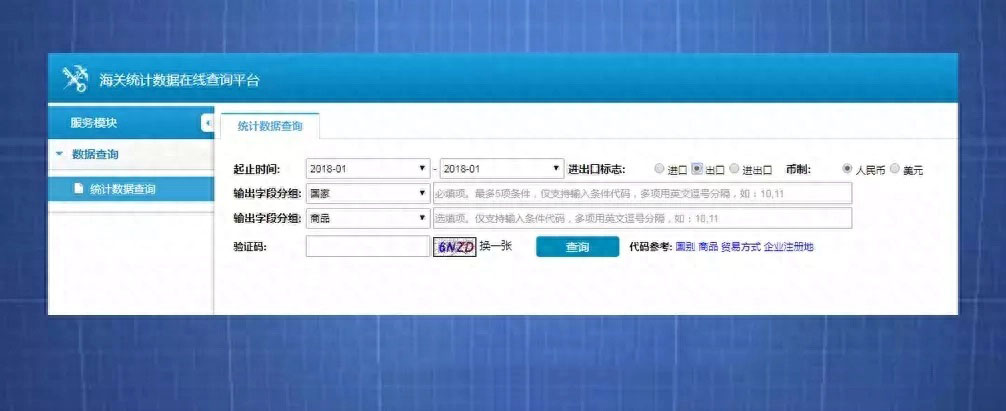Open the end month 2018-01 dropdown
1006x411 pixels.
click(x=502, y=168)
